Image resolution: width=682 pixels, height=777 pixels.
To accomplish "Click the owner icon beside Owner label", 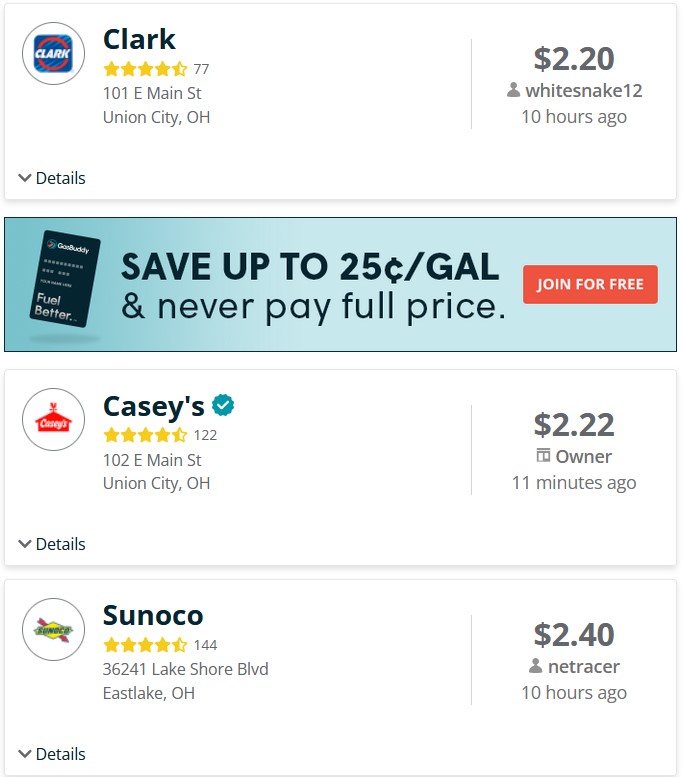I will click(543, 456).
